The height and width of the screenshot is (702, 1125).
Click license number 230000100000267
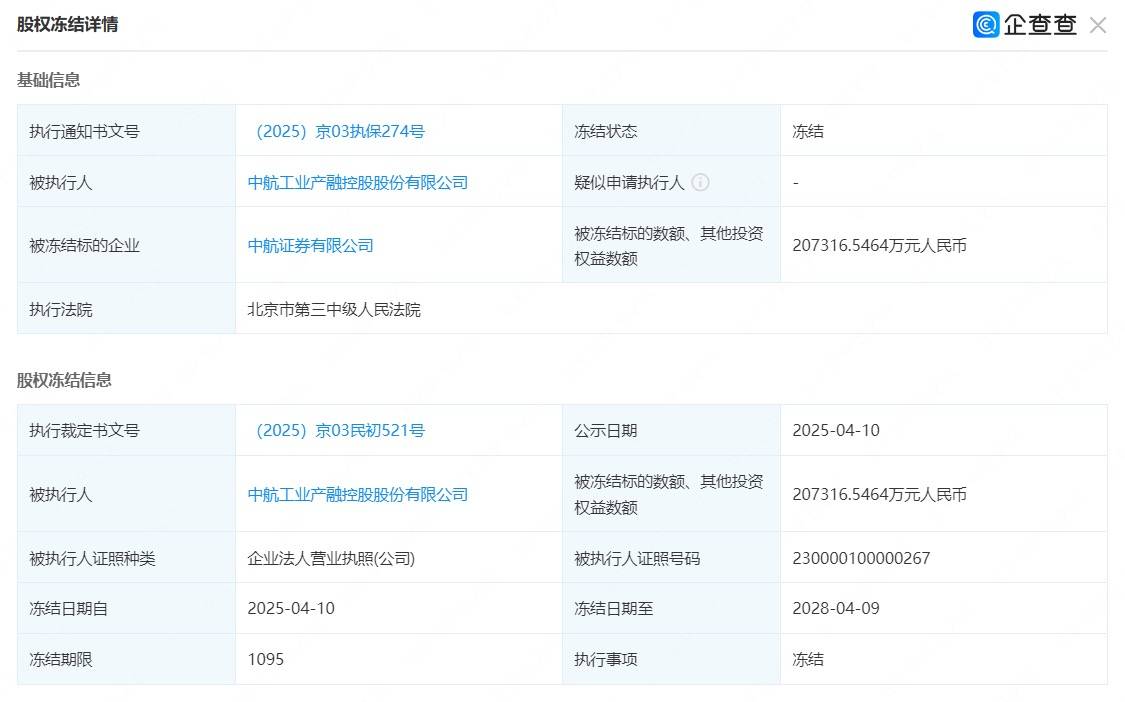click(x=861, y=558)
